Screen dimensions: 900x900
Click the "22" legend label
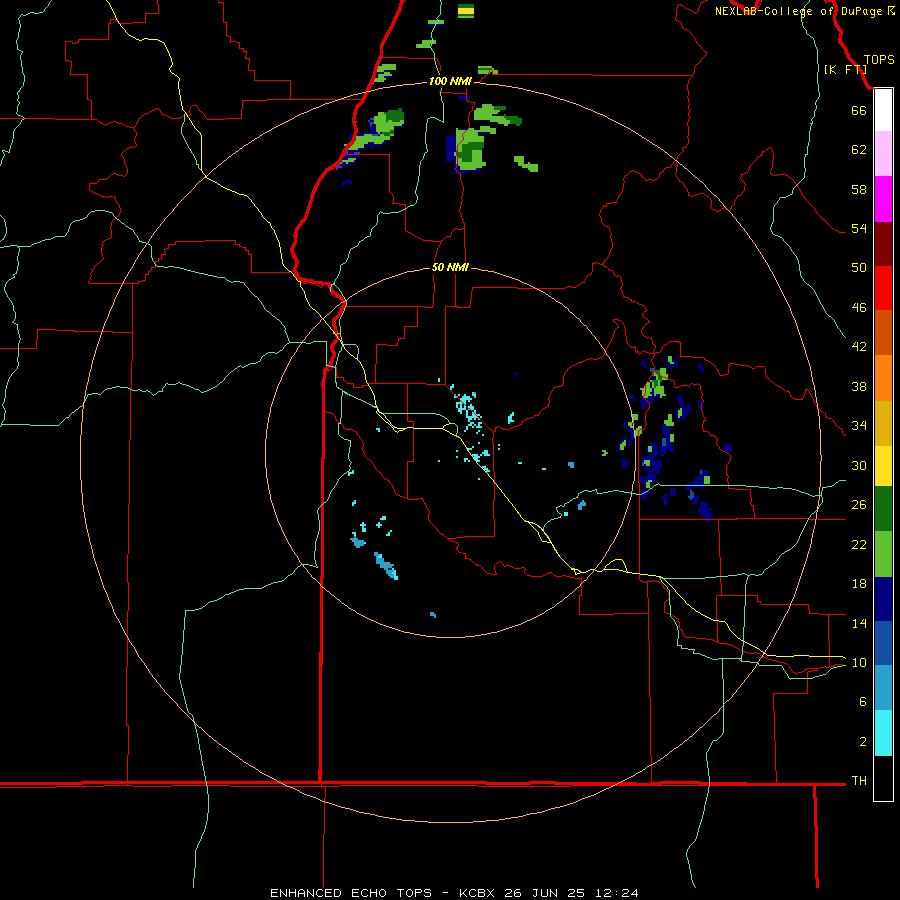pyautogui.click(x=859, y=544)
